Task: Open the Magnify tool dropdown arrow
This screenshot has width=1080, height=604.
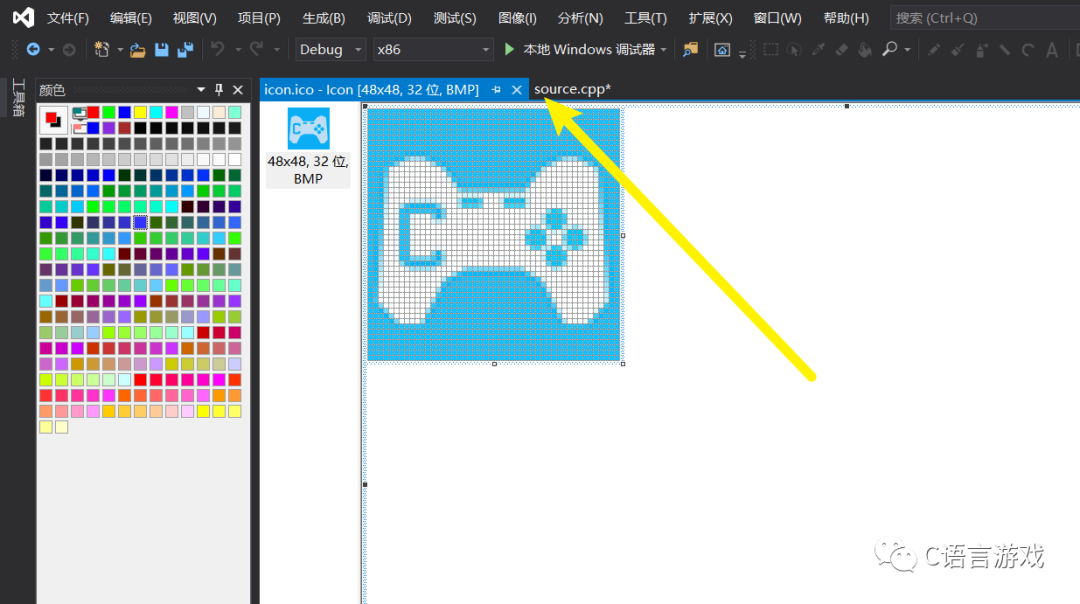Action: coord(907,50)
